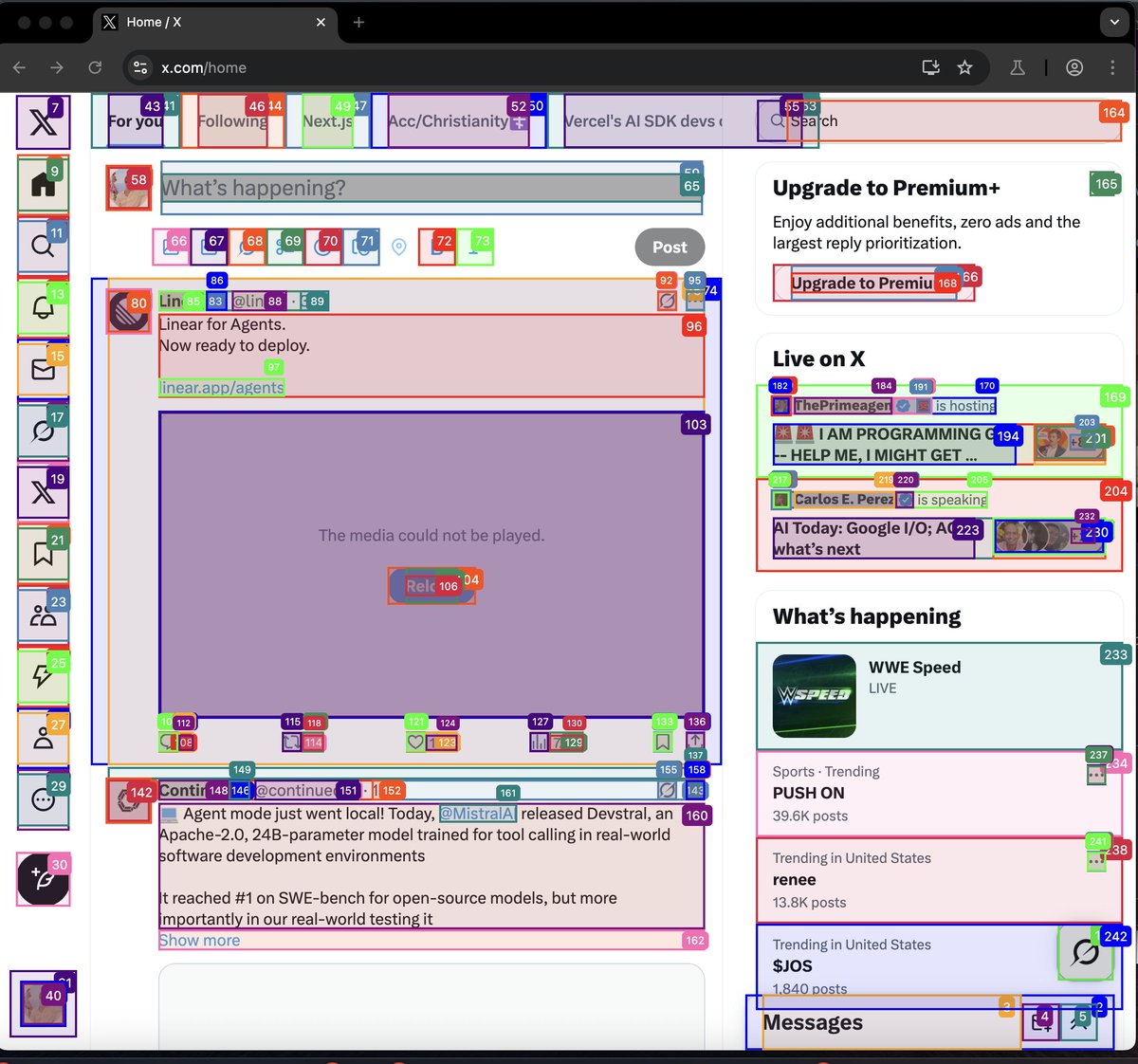Click Grok icon on the Linear post
The height and width of the screenshot is (1064, 1138).
(x=667, y=301)
